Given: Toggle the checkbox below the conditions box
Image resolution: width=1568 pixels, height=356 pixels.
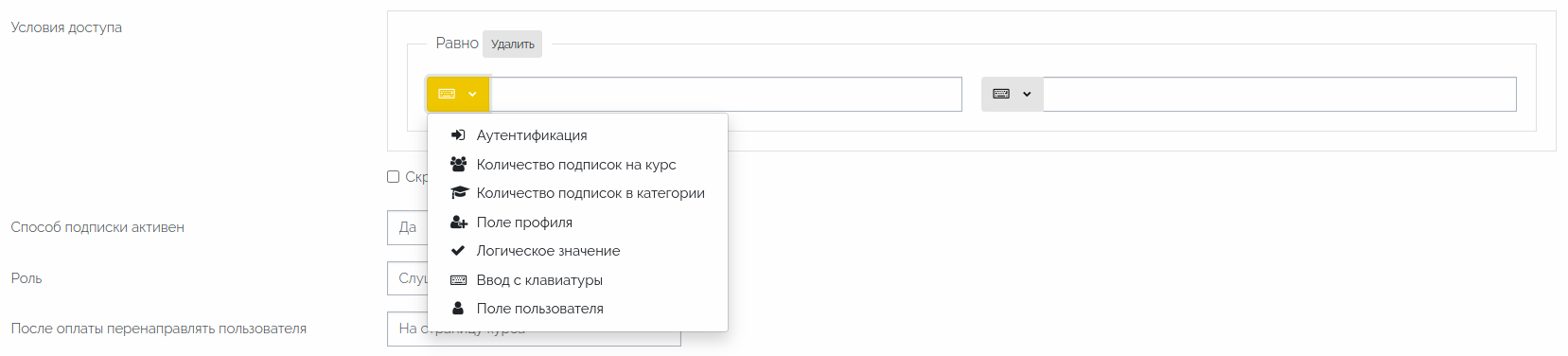Looking at the screenshot, I should tap(394, 177).
